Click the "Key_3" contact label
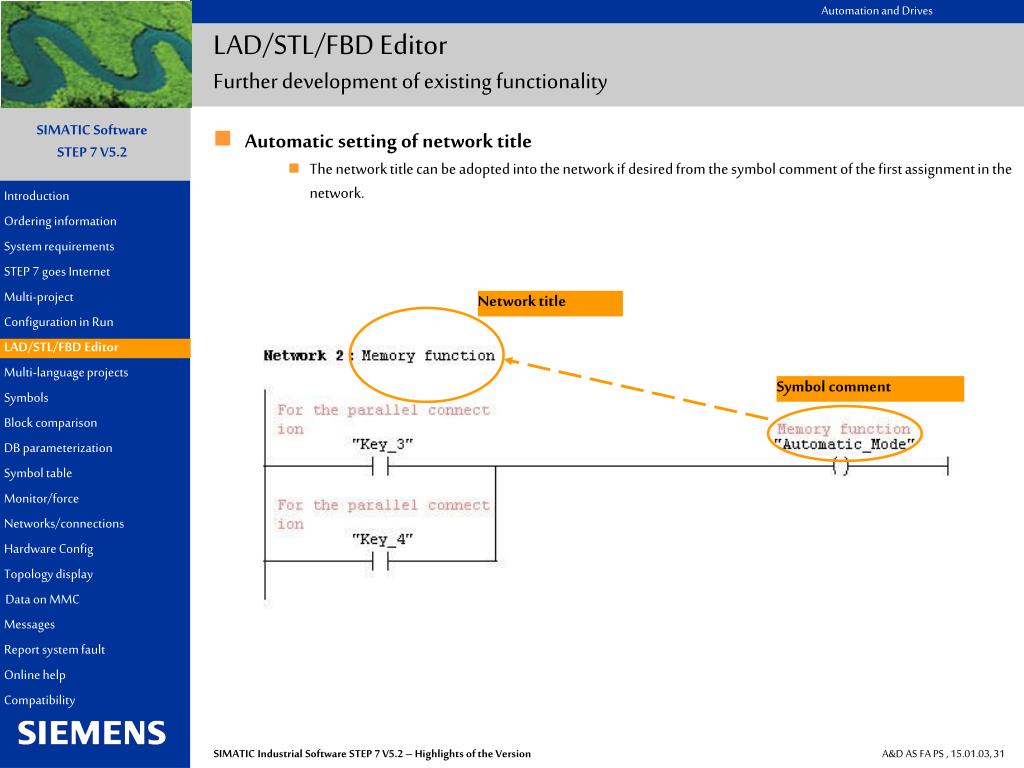The image size is (1024, 768). pyautogui.click(x=382, y=445)
